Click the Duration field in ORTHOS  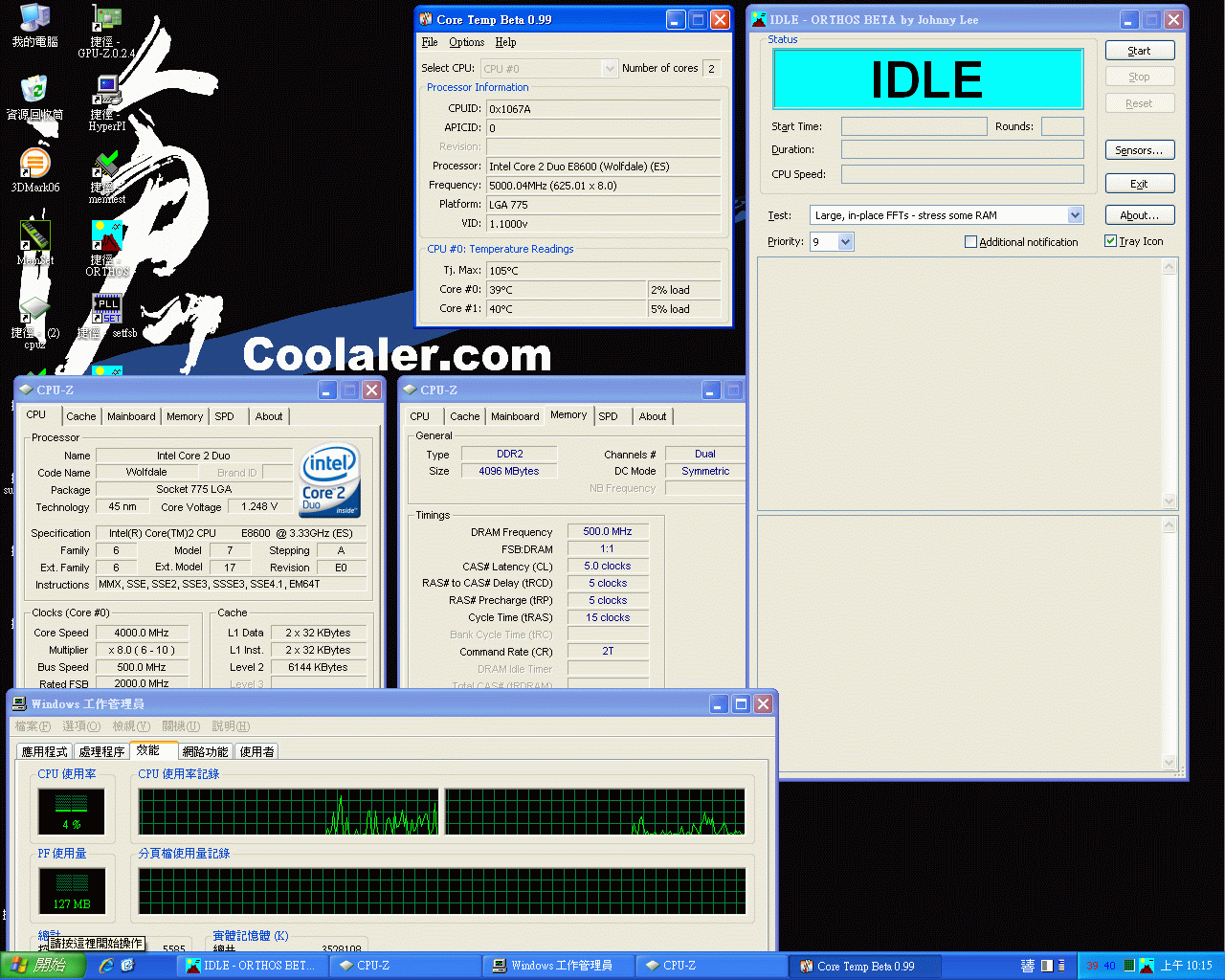pos(963,149)
